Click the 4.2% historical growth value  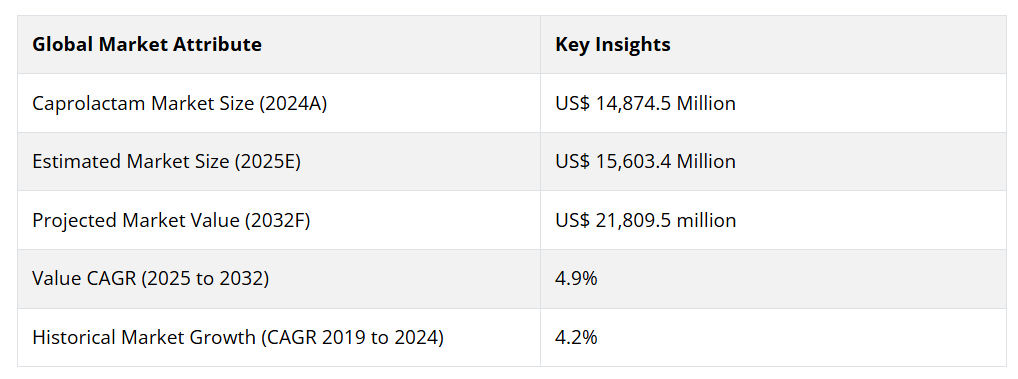(576, 337)
